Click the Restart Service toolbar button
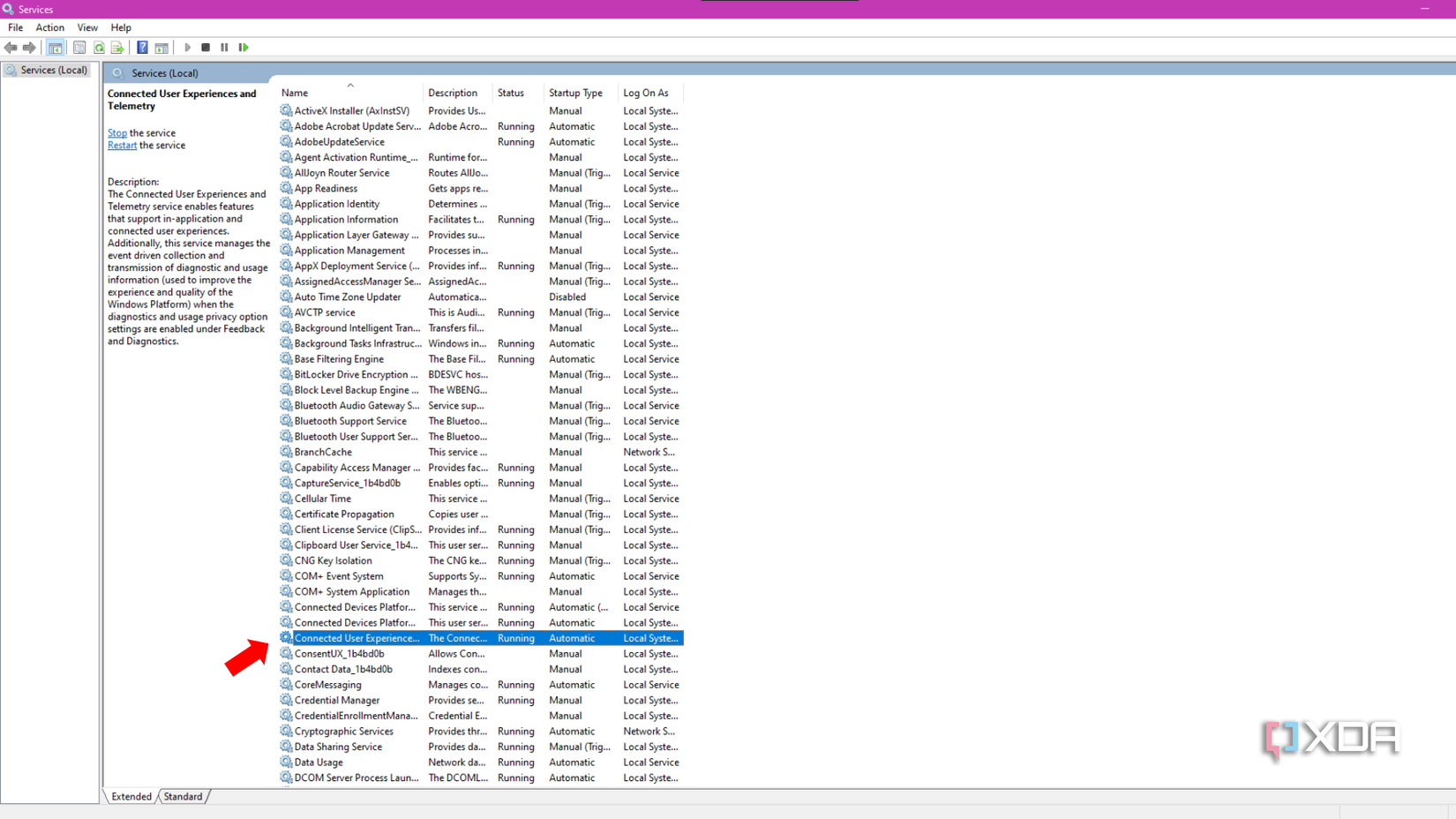Viewport: 1456px width, 819px height. [x=244, y=48]
